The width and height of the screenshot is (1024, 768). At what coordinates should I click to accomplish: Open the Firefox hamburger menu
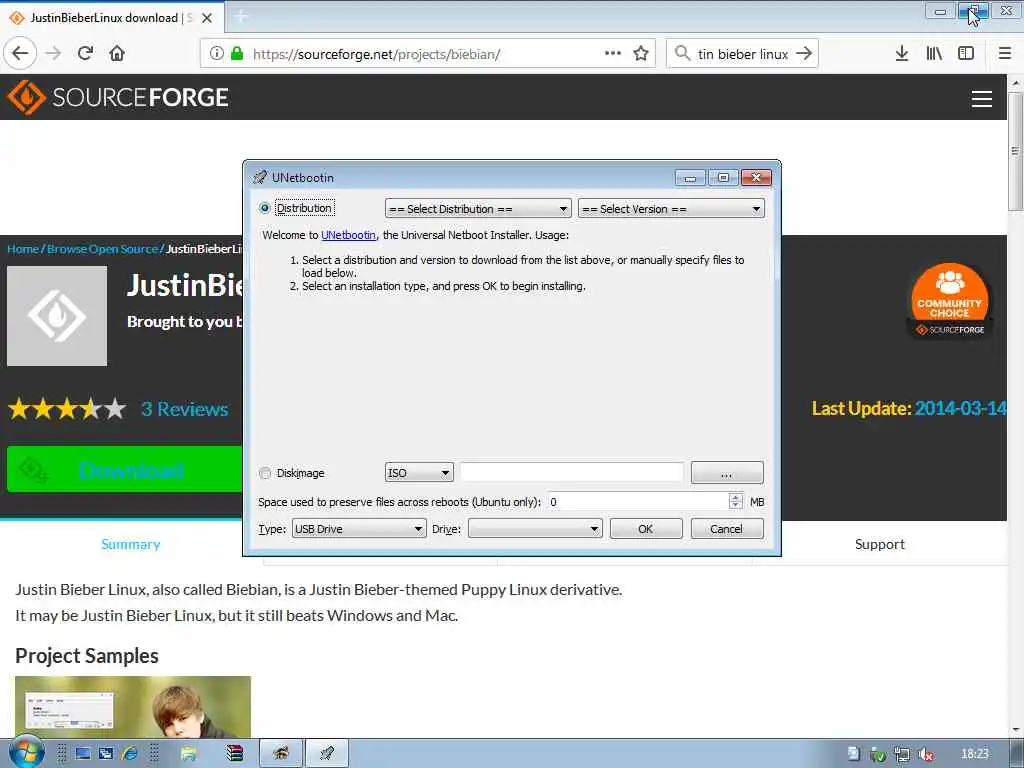[x=1004, y=54]
